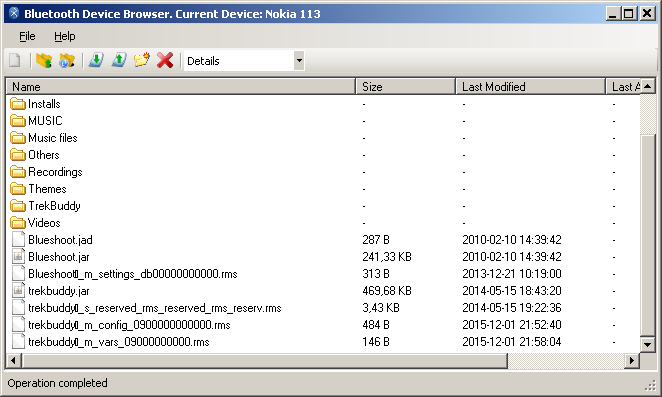The image size is (662, 397).
Task: Select trekbuddy0_m_config_0900000000000.rms file name
Action: click(x=129, y=325)
